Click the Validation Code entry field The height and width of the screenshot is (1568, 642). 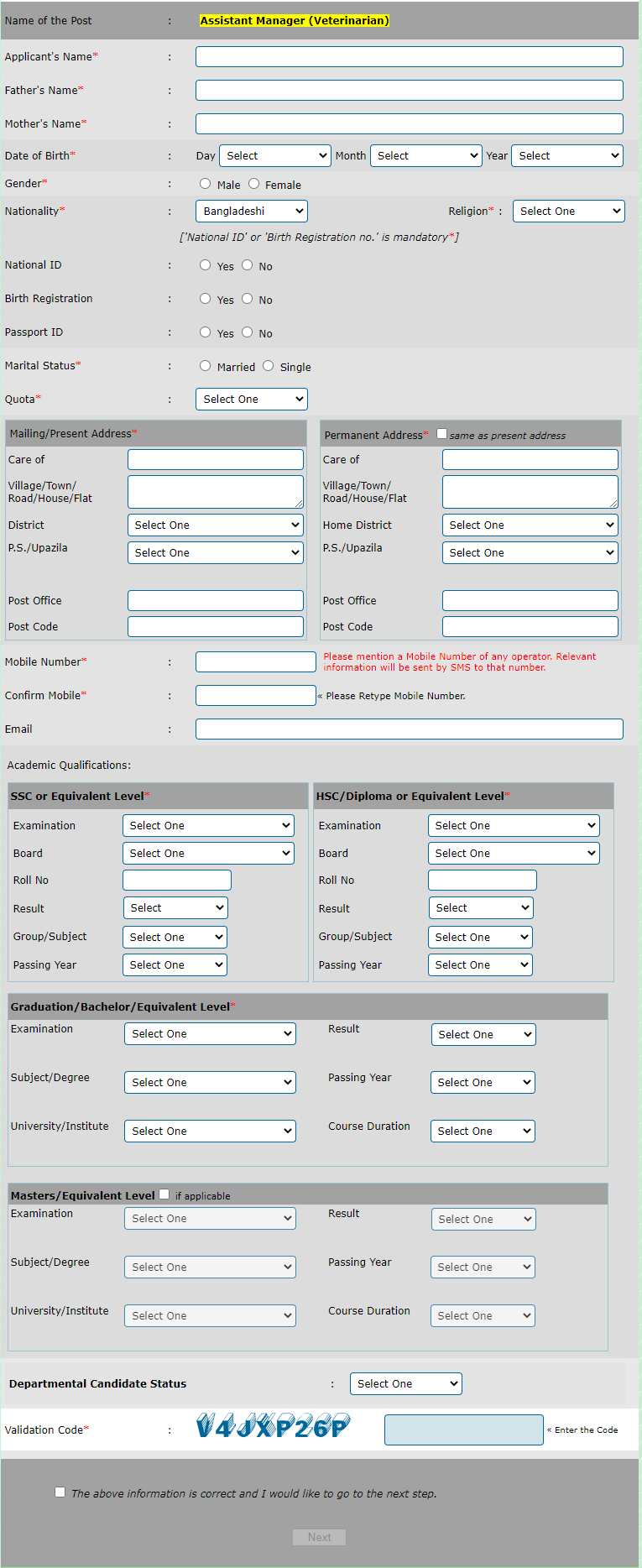pos(464,1430)
